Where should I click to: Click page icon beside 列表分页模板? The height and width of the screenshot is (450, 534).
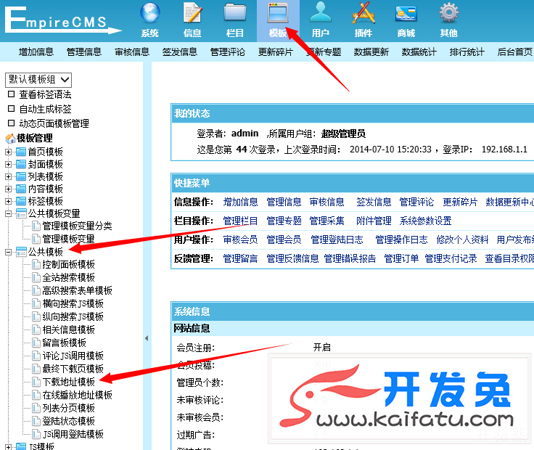[36, 408]
